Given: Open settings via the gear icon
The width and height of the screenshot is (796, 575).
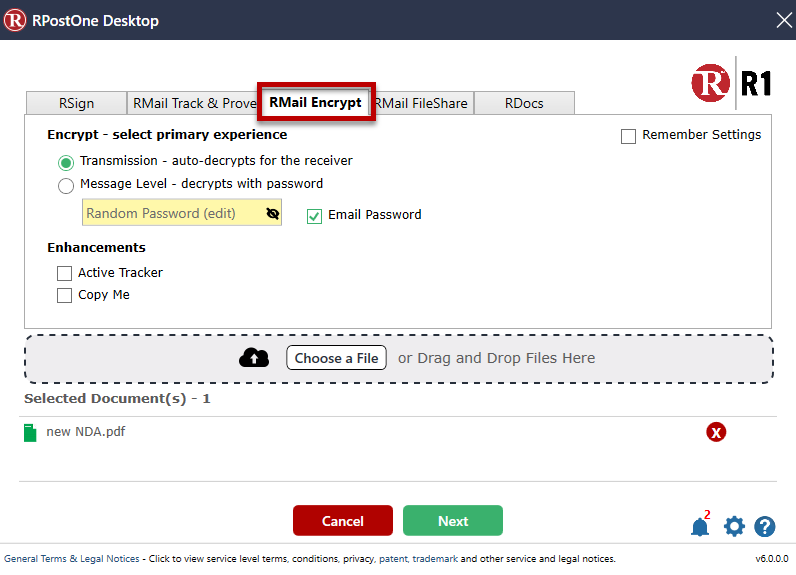Looking at the screenshot, I should (x=734, y=526).
